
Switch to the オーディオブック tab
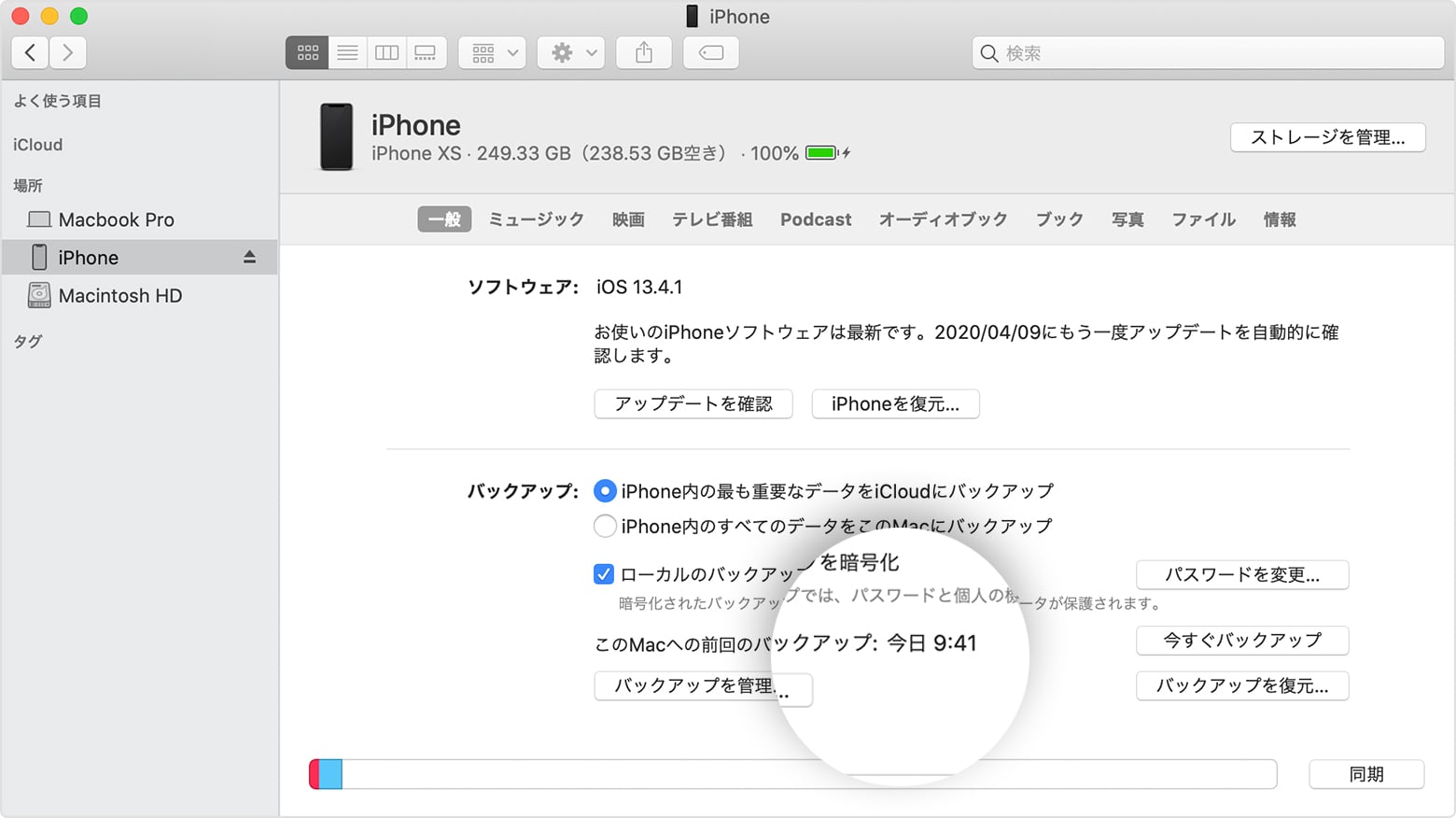pyautogui.click(x=943, y=219)
